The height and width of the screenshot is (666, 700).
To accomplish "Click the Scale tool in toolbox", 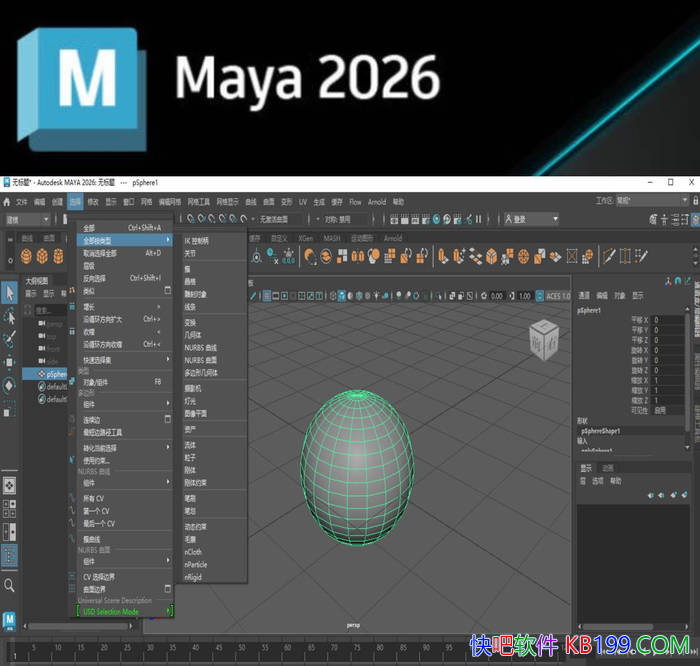I will tap(9, 409).
